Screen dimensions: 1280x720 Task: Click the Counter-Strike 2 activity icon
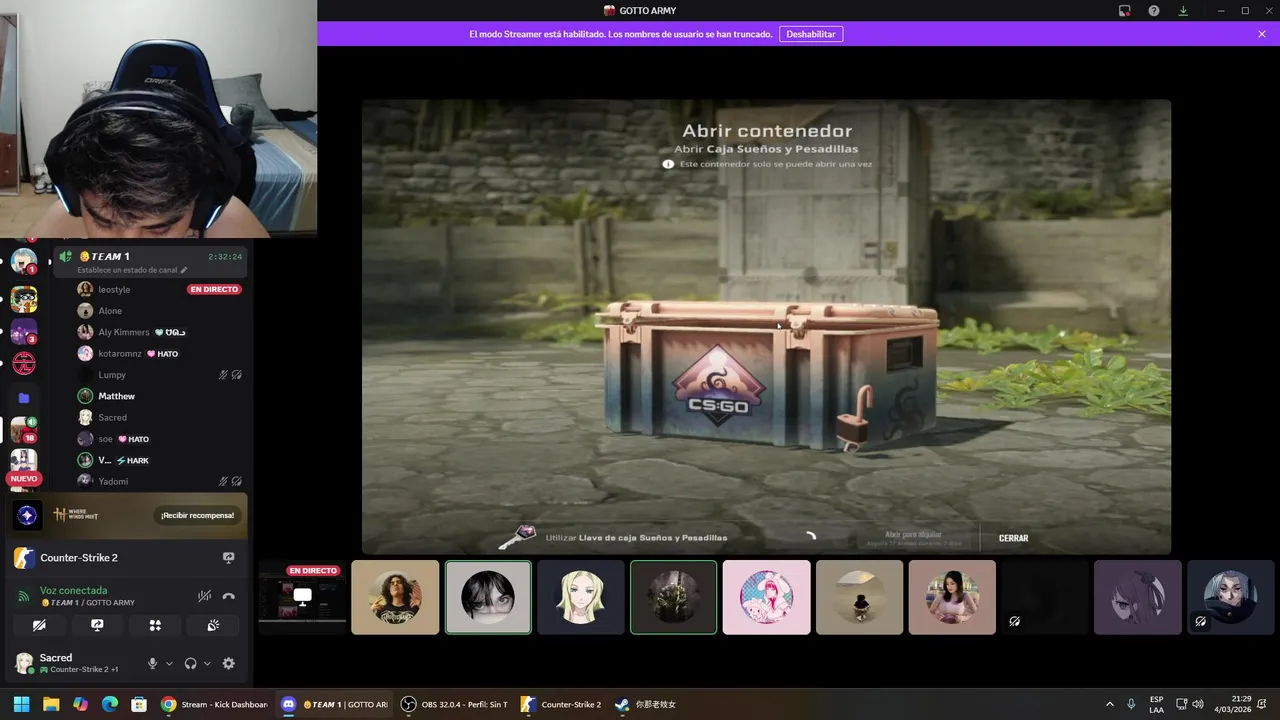pos(24,558)
